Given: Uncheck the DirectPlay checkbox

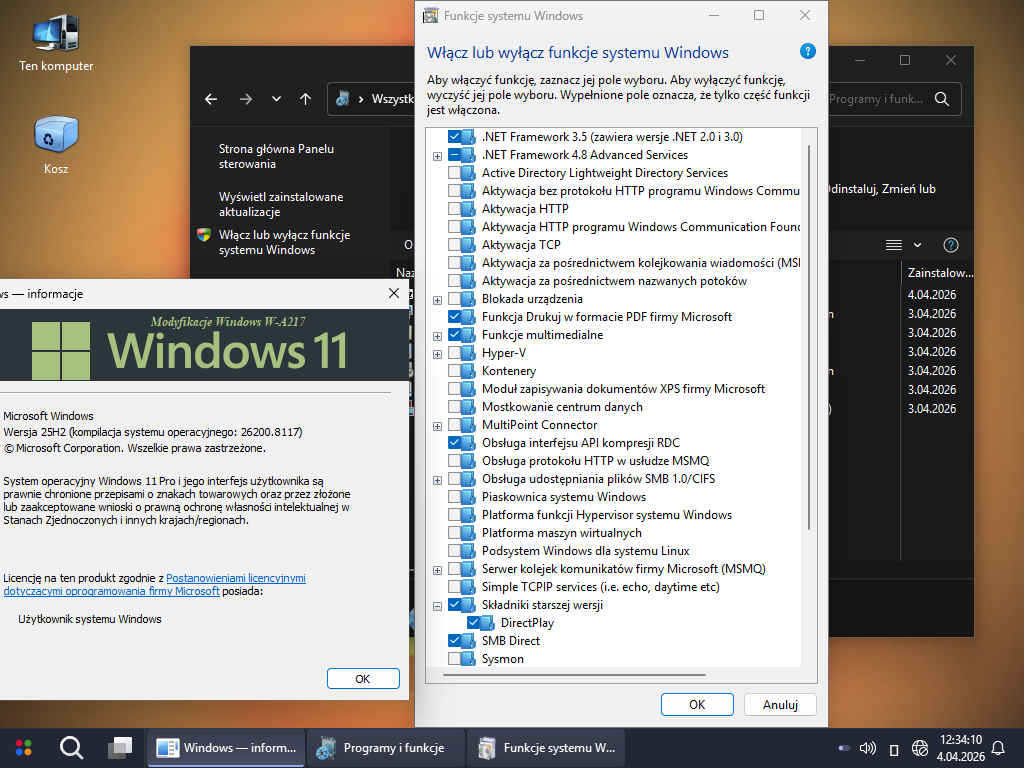Looking at the screenshot, I should pyautogui.click(x=474, y=623).
